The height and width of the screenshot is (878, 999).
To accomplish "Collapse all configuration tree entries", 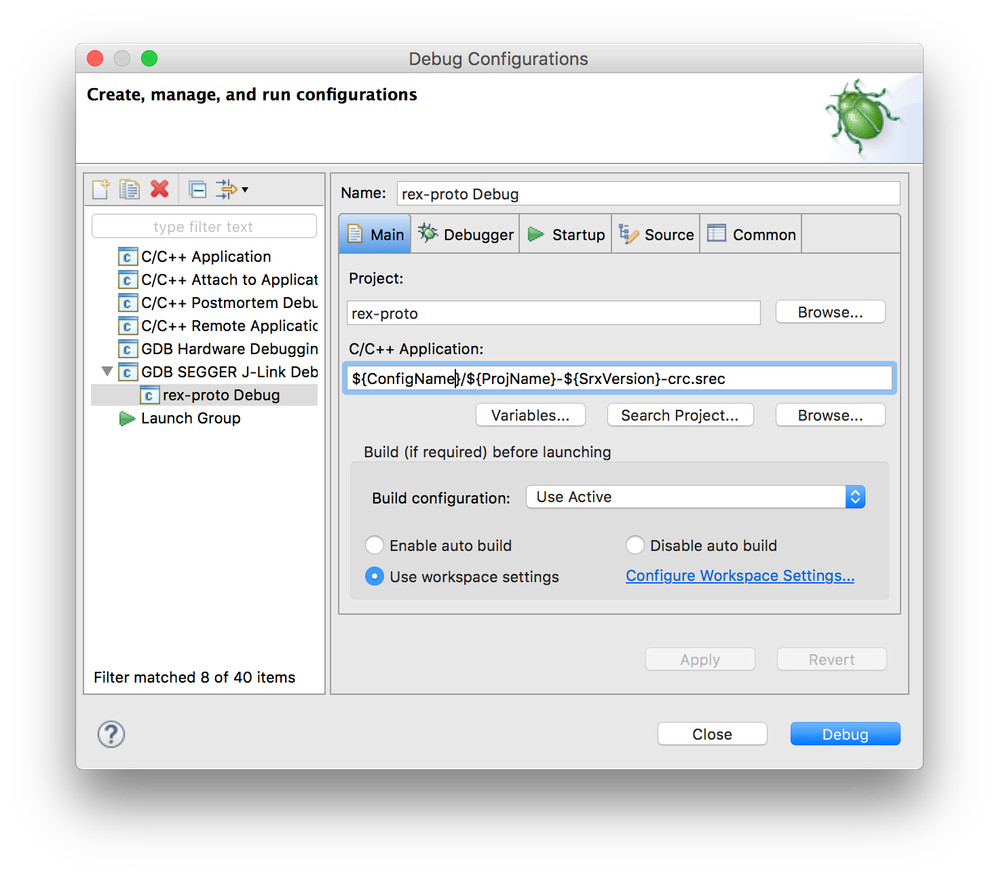I will click(196, 189).
